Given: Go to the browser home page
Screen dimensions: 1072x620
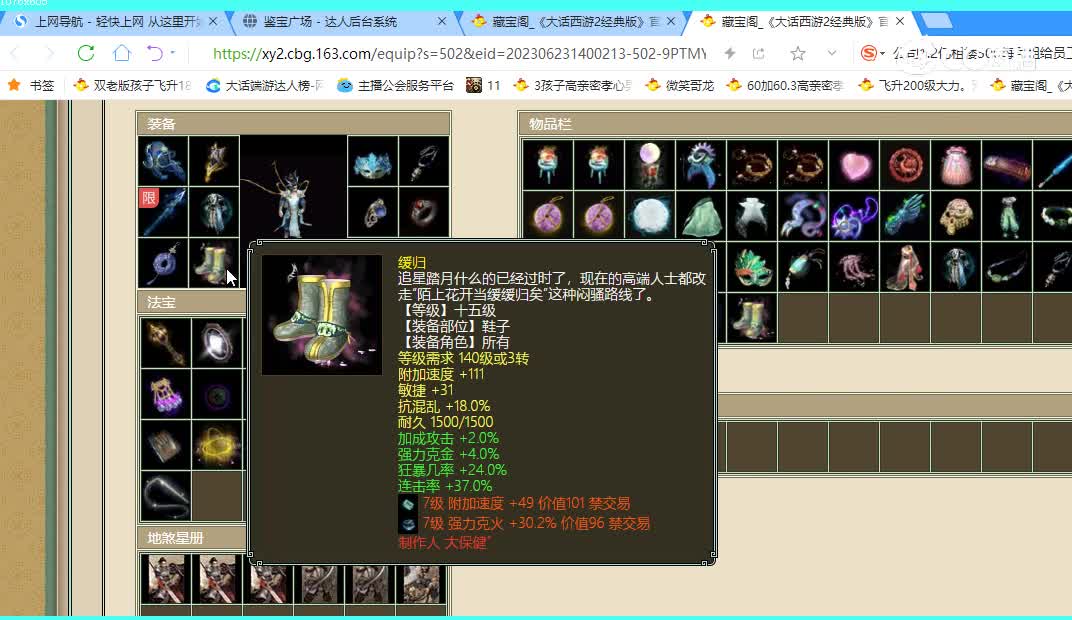Looking at the screenshot, I should coord(122,53).
